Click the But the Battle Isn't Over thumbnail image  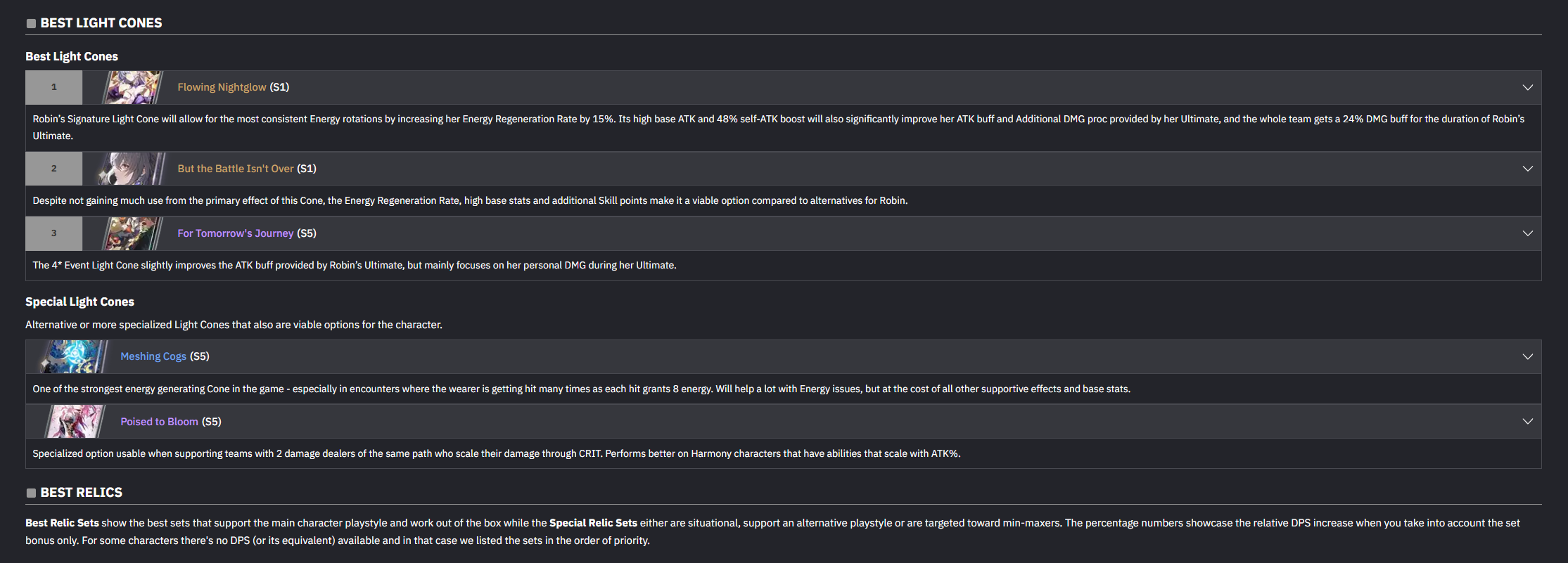tap(132, 169)
